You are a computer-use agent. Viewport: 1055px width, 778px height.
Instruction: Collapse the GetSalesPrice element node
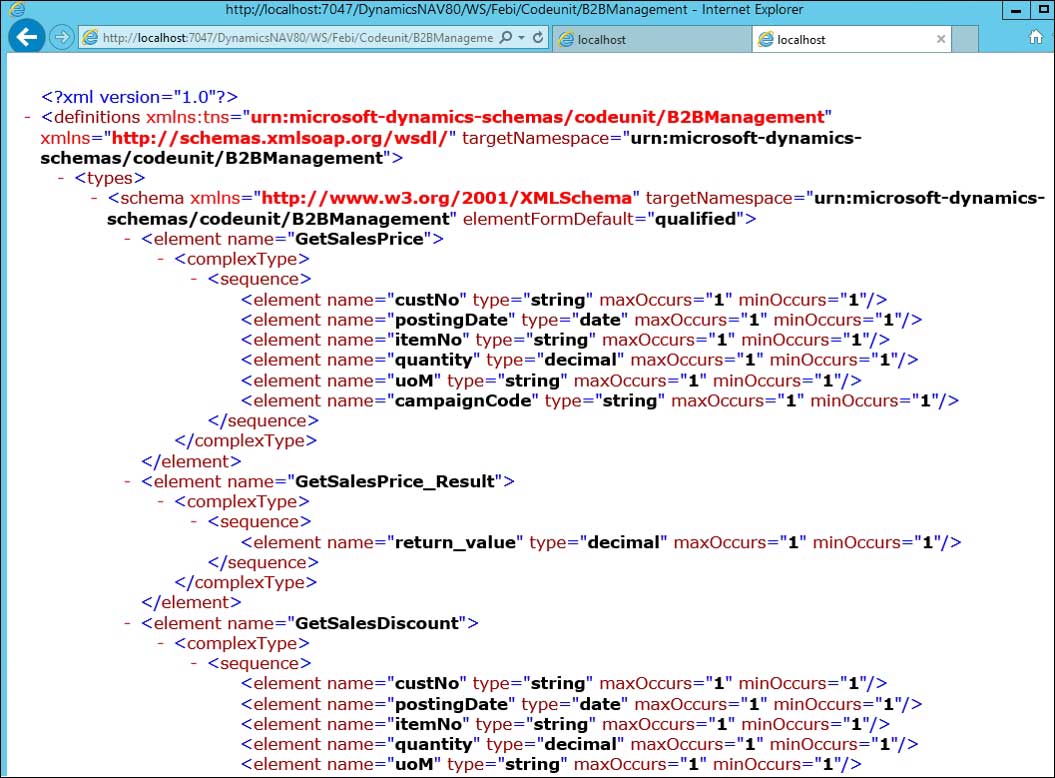128,240
